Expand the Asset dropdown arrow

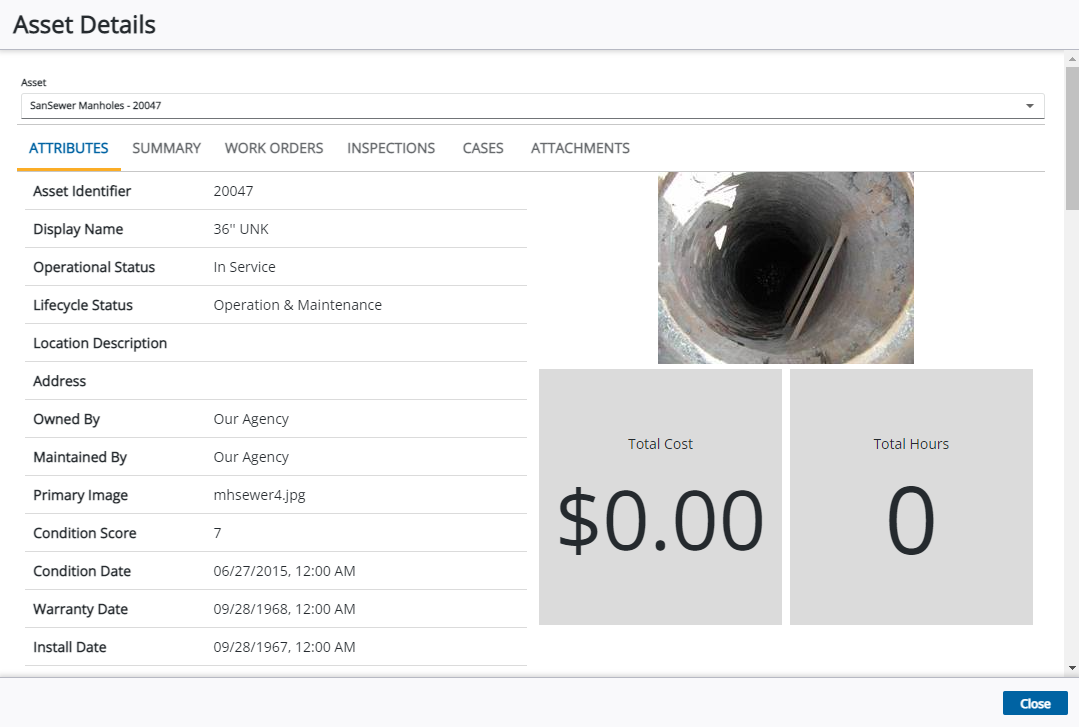(1029, 106)
